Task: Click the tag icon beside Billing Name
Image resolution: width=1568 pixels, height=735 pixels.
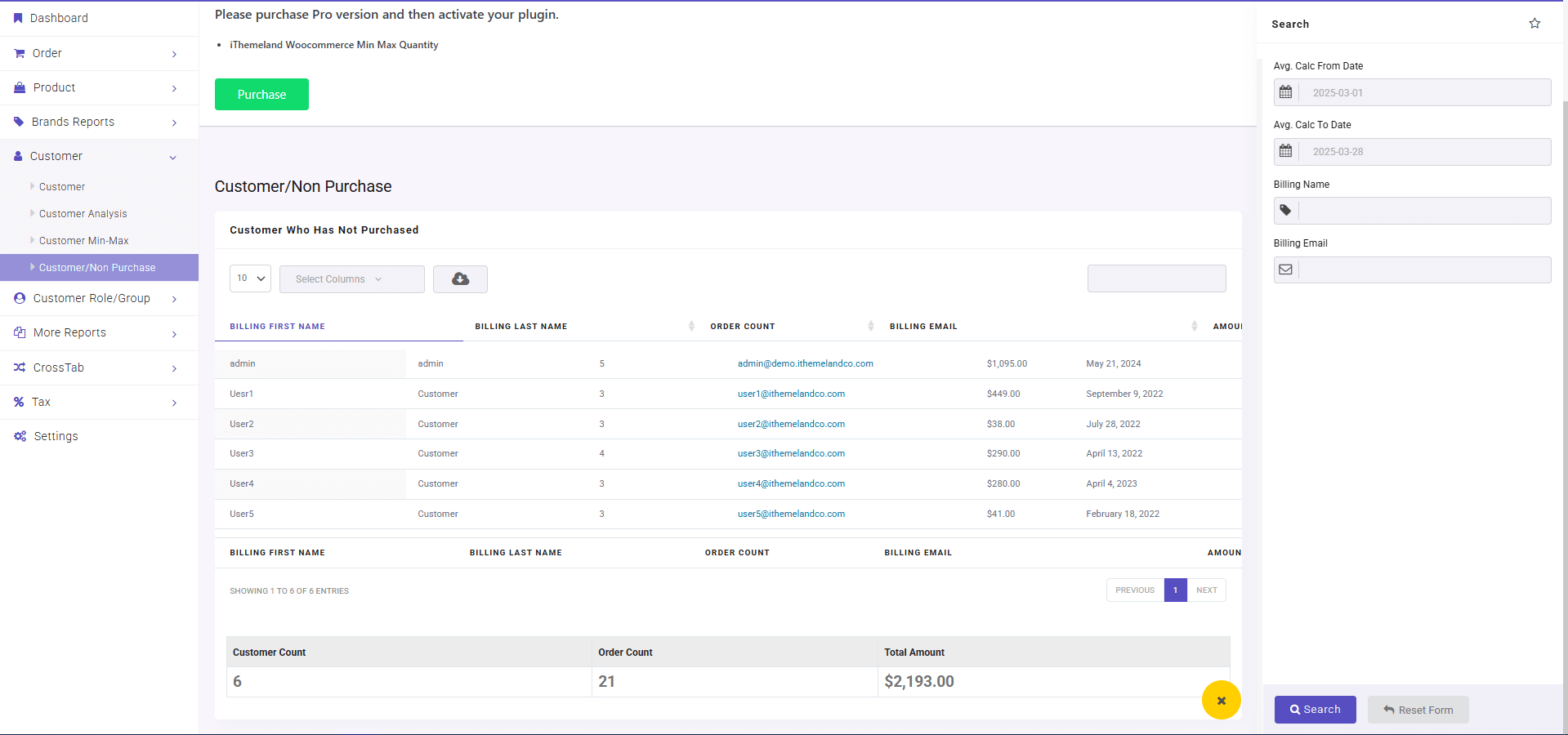Action: 1286,211
